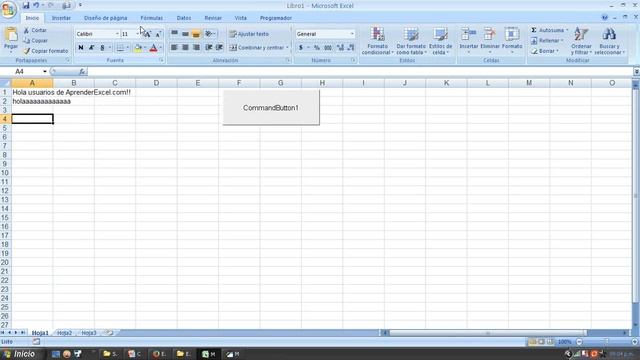Open the cell borders dropdown arrow
Viewport: 640px width, 360px height.
pyautogui.click(x=127, y=48)
